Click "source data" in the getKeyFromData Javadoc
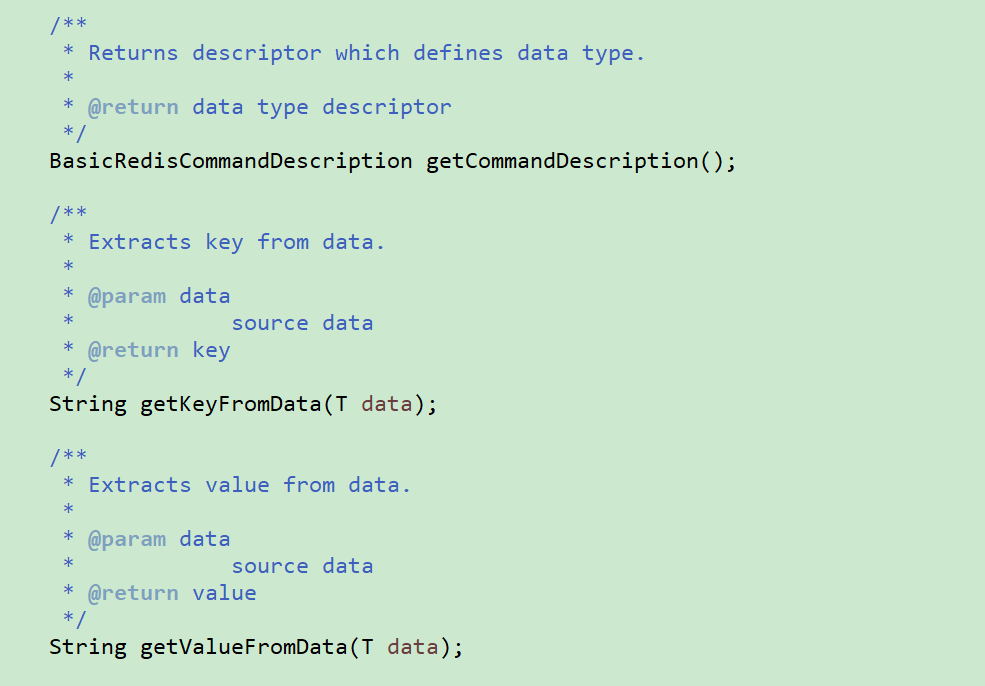 pyautogui.click(x=302, y=323)
